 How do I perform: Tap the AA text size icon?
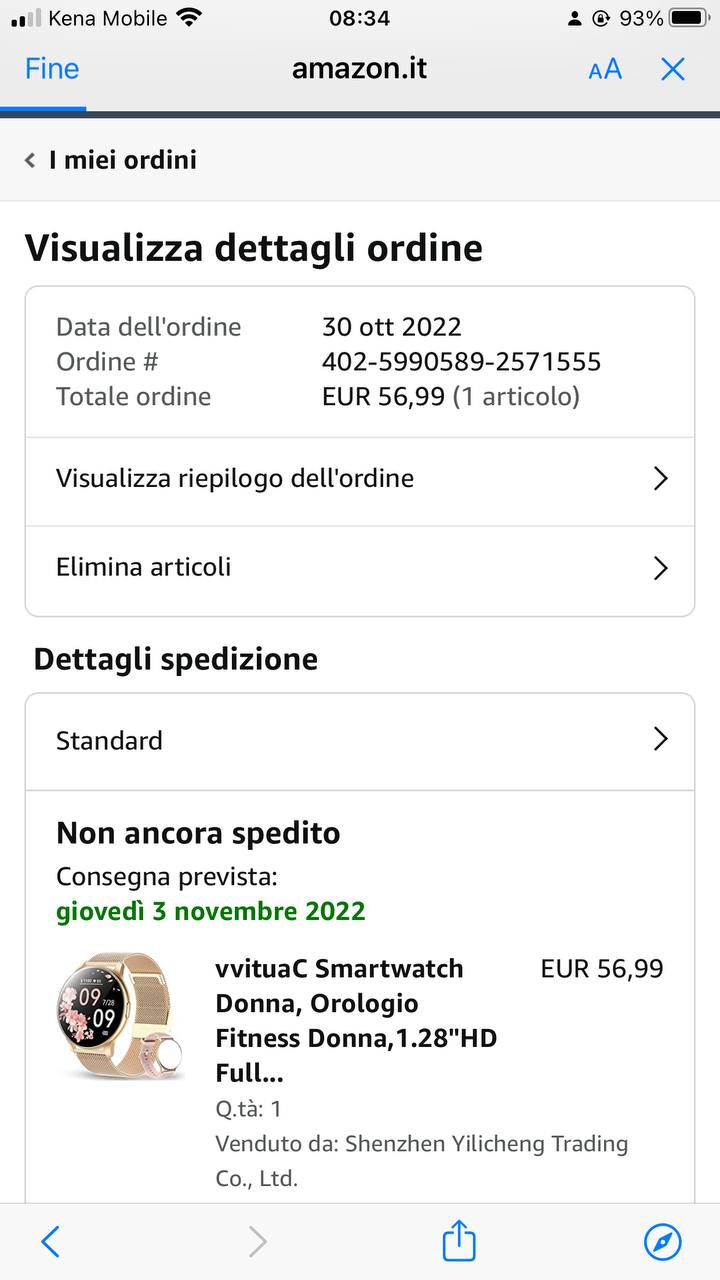[x=605, y=69]
